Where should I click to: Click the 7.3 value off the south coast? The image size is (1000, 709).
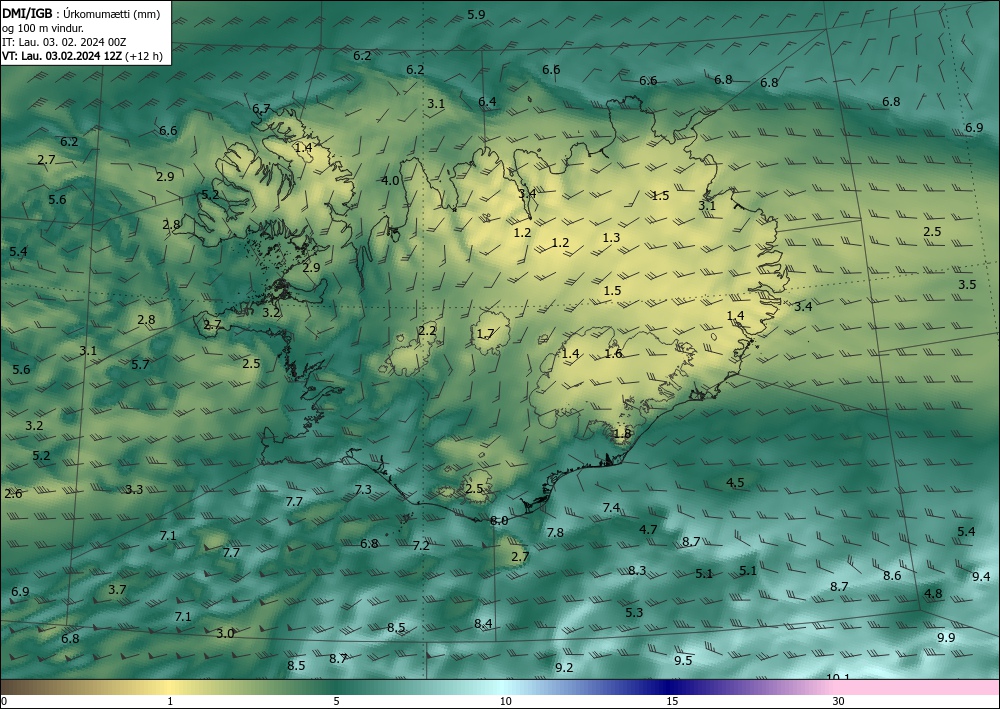363,490
